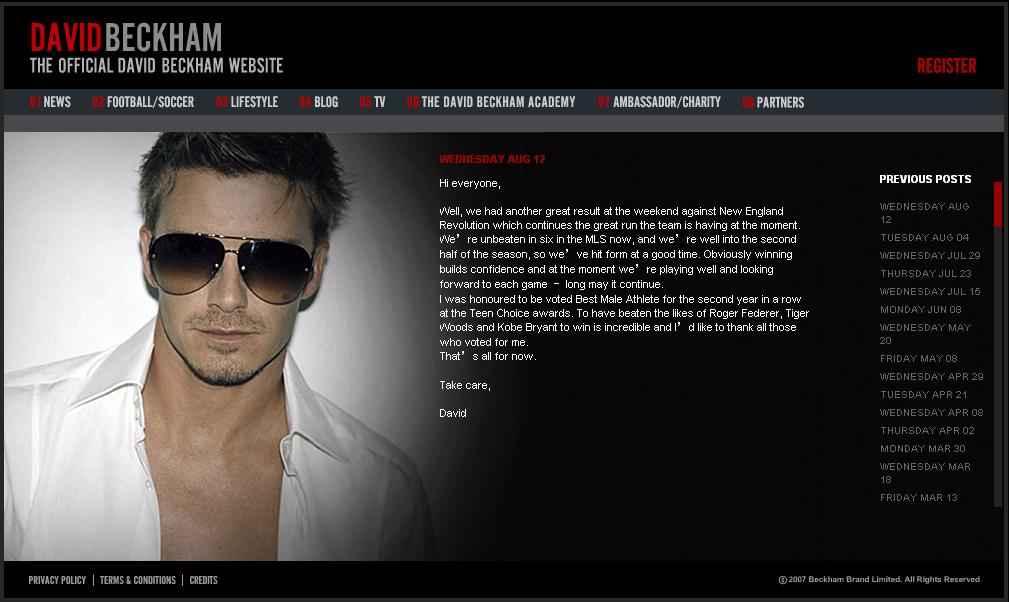1009x602 pixels.
Task: Open the 03 Lifestyle section
Action: pos(247,102)
